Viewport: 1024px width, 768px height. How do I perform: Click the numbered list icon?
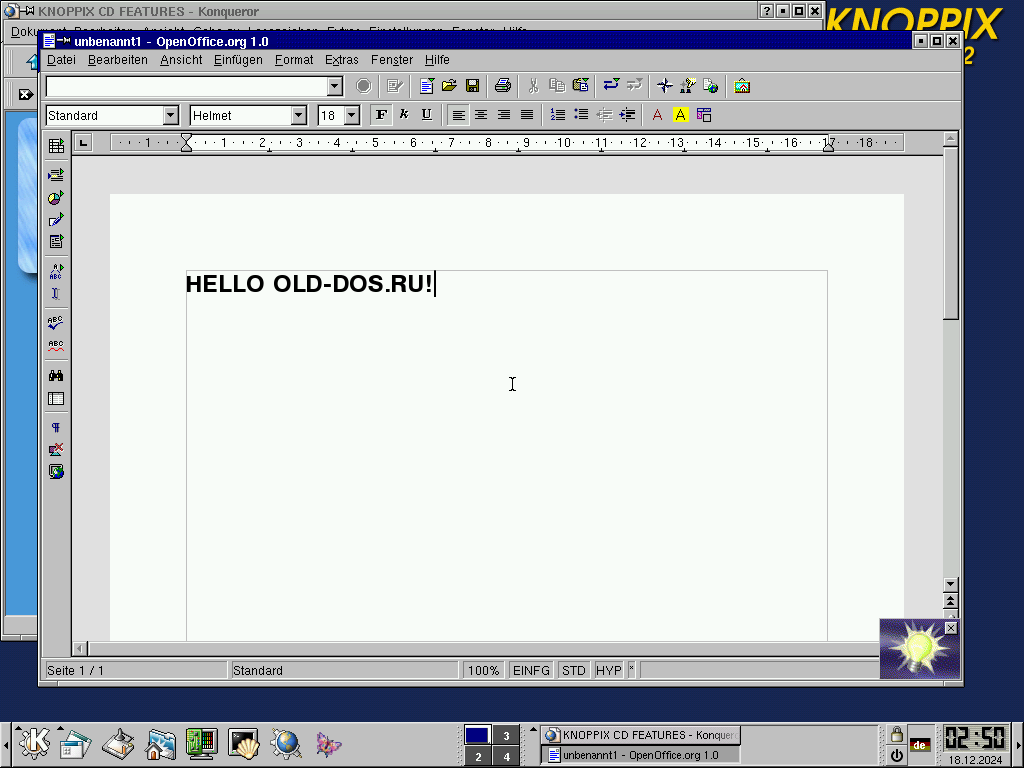tap(558, 115)
